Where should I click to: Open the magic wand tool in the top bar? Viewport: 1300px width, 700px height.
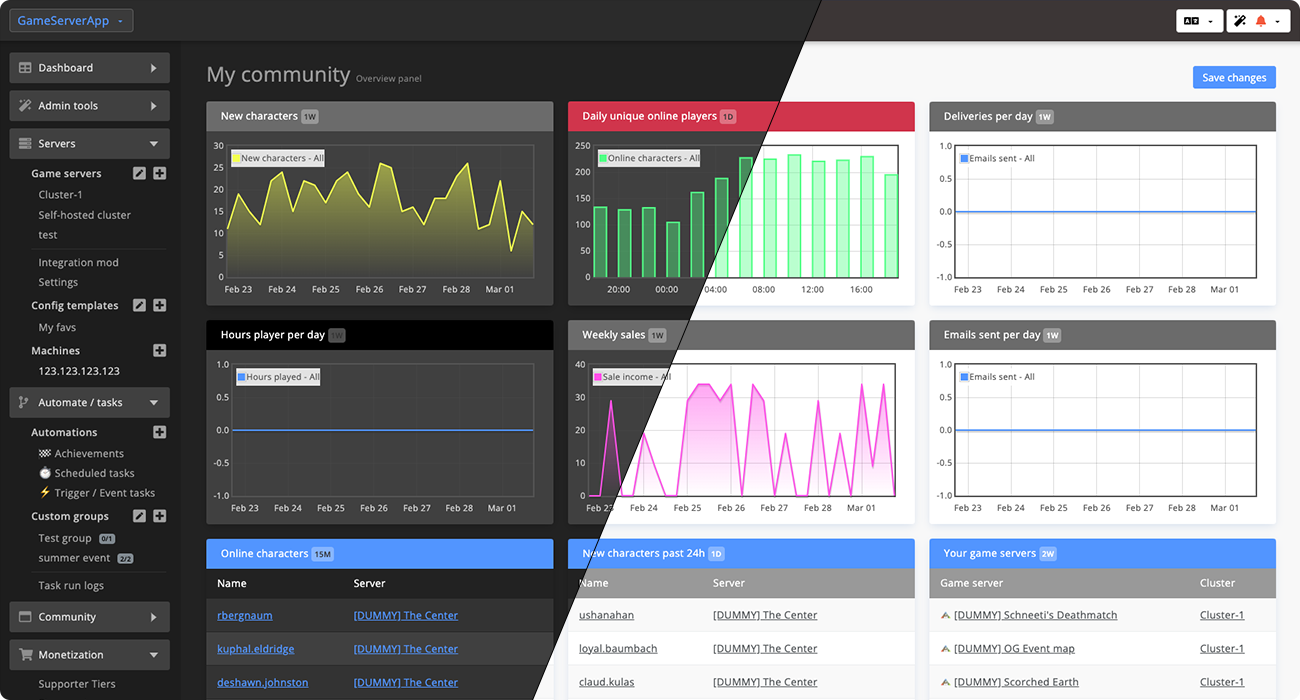coord(1240,20)
